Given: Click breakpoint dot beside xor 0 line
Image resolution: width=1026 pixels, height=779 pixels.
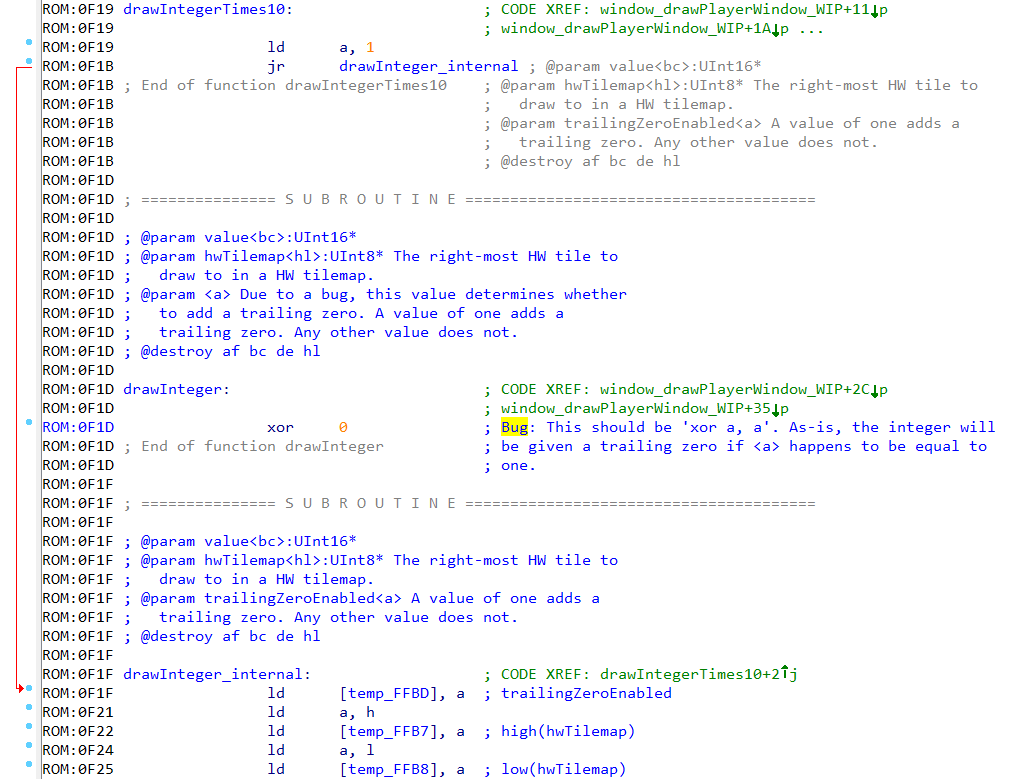Looking at the screenshot, I should point(29,423).
